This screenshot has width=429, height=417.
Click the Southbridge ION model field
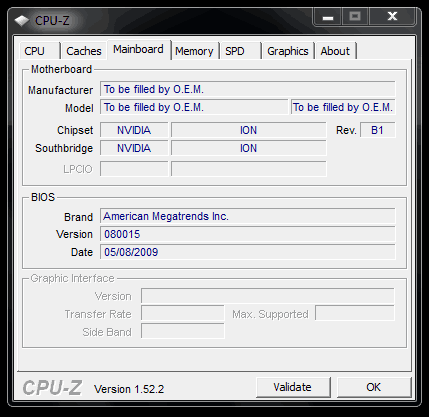249,148
